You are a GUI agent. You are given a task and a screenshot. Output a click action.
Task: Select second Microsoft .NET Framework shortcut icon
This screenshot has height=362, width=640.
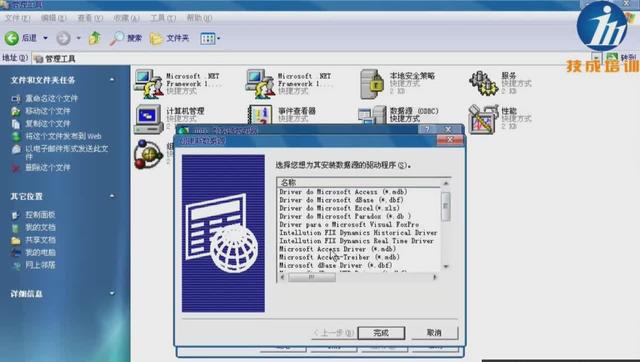[260, 84]
